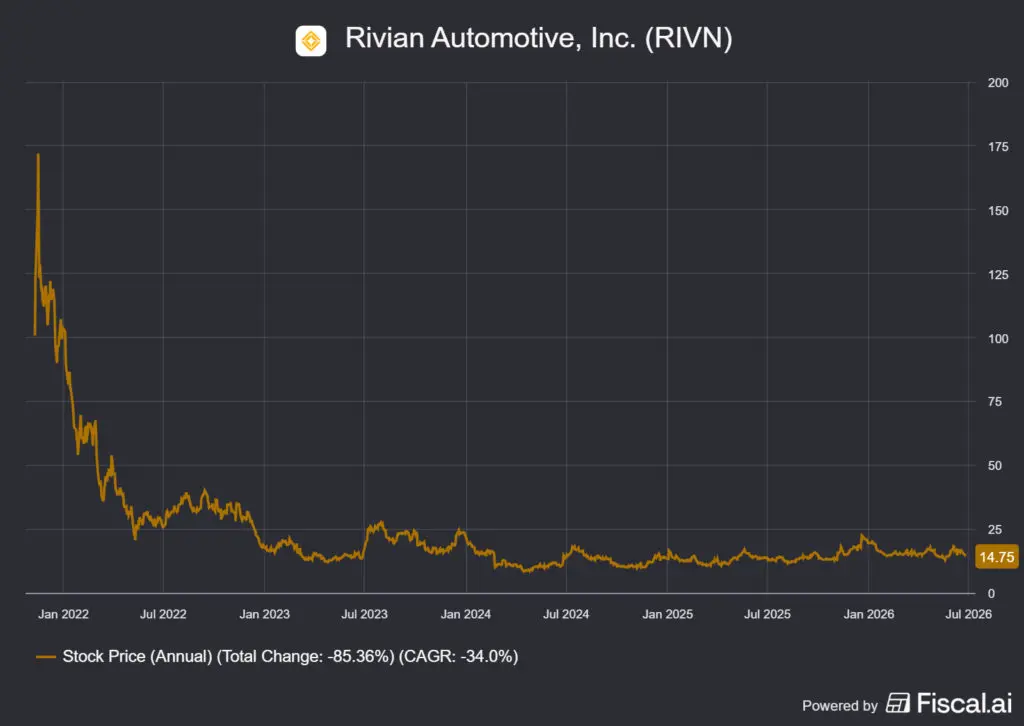Click the x-axis label 'Jul 2026'
Screen dimensions: 1024x726
(968, 614)
